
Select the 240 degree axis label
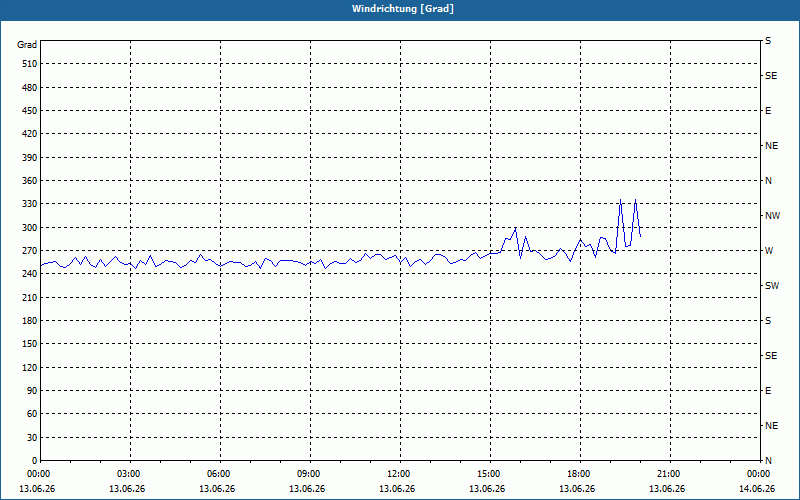click(x=30, y=274)
